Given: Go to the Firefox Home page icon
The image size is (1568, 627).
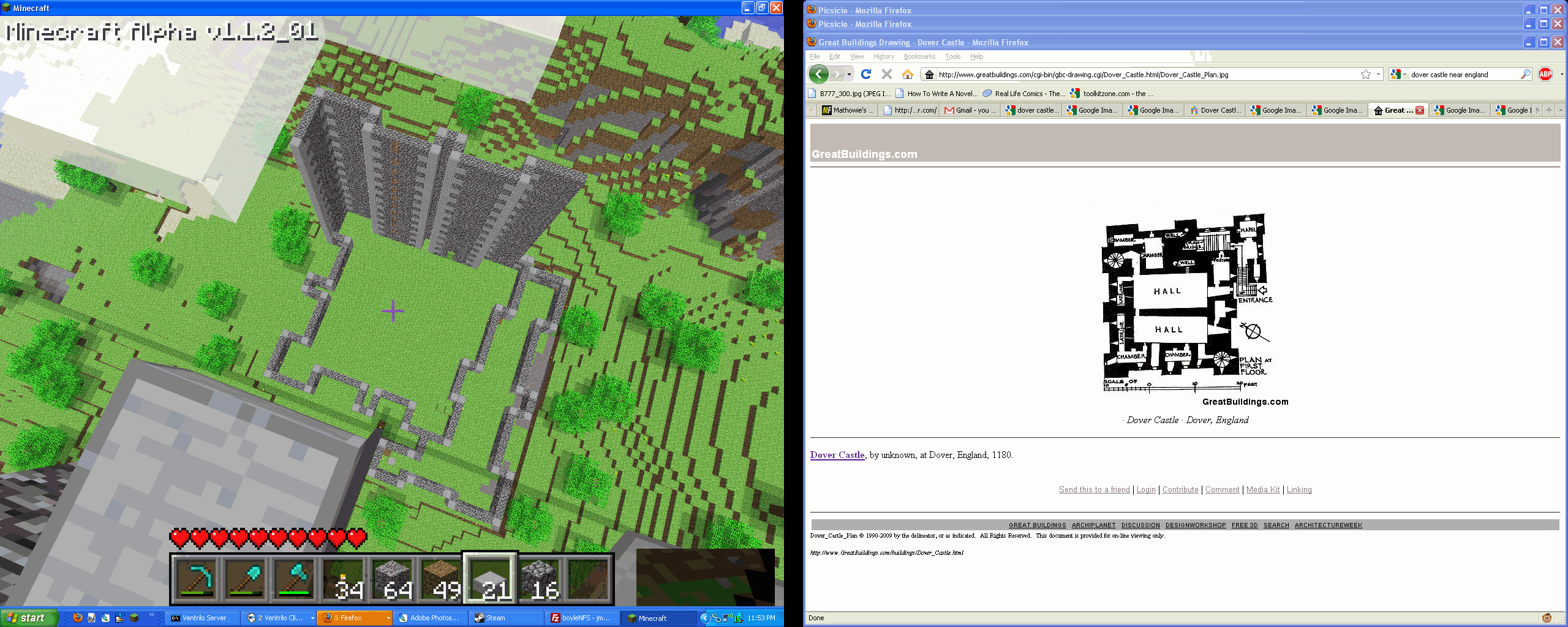Looking at the screenshot, I should coord(908,74).
